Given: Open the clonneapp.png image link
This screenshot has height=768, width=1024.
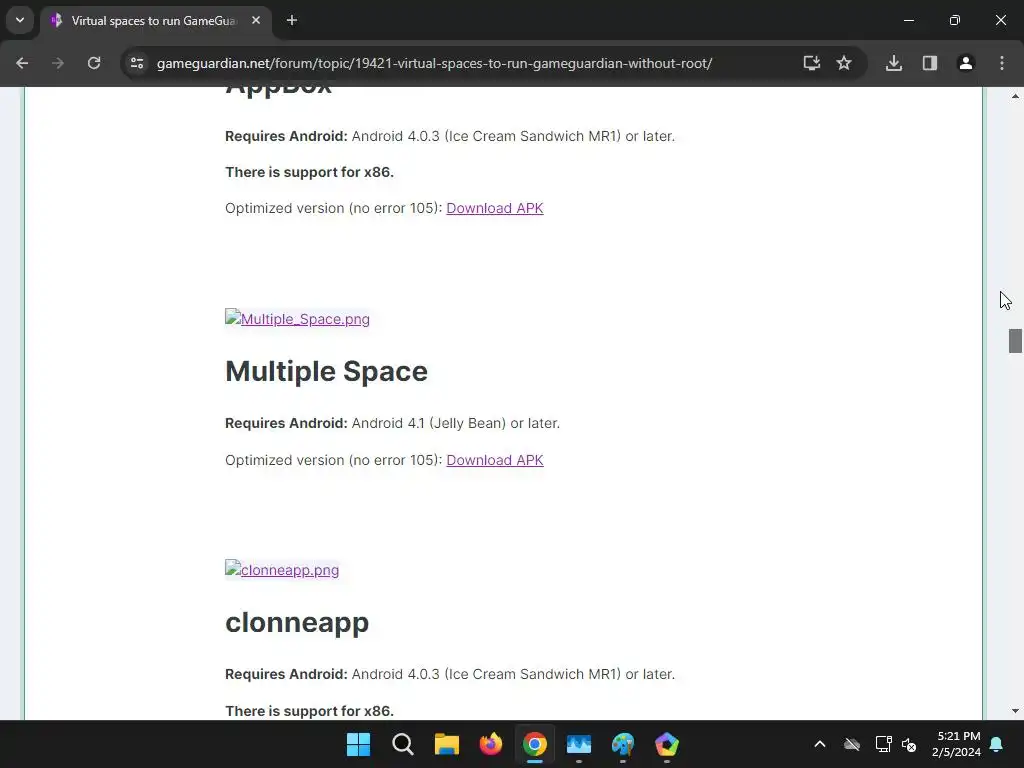Looking at the screenshot, I should pos(282,569).
